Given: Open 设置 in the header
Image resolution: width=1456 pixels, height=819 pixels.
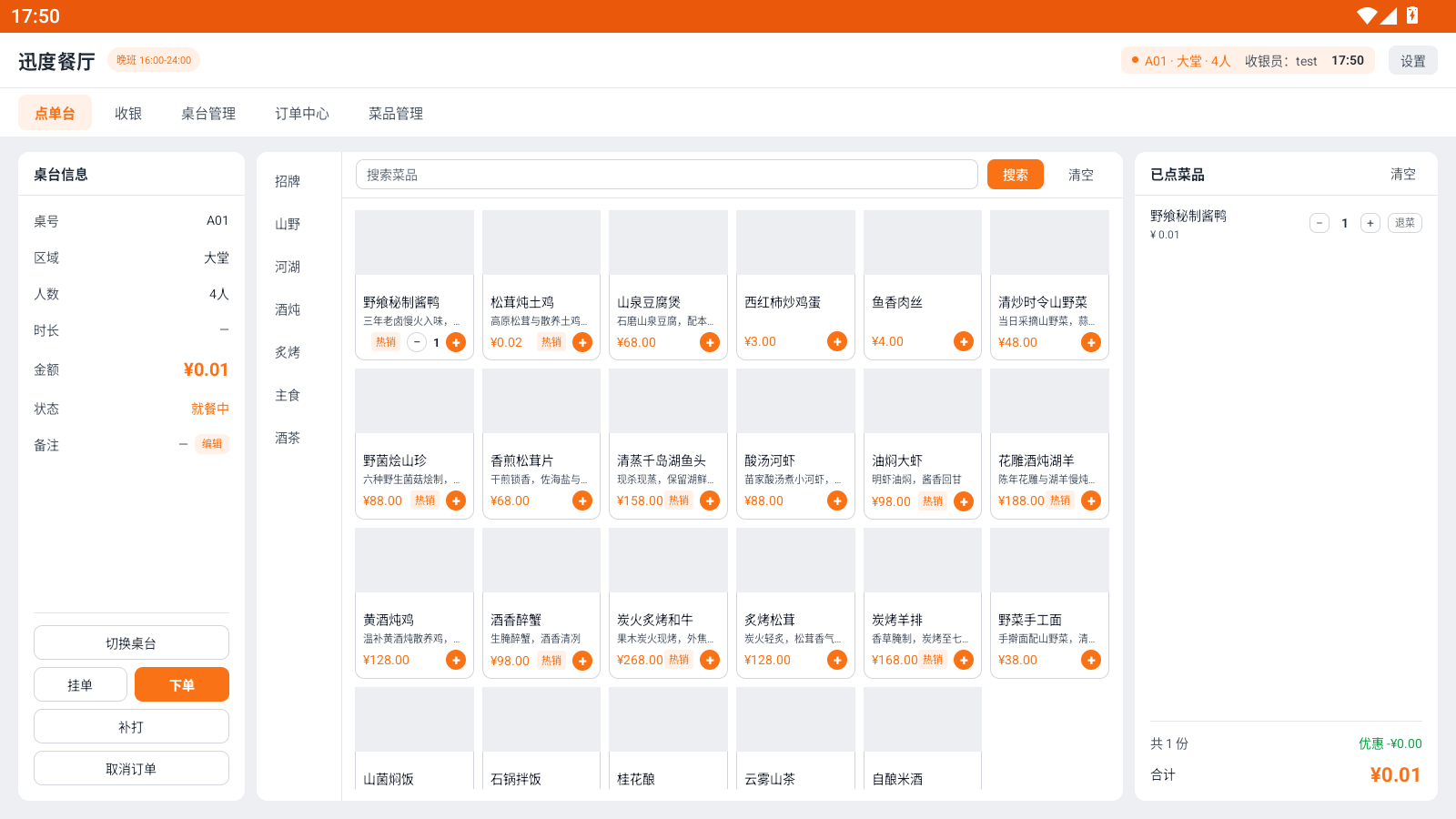Looking at the screenshot, I should coord(1413,61).
